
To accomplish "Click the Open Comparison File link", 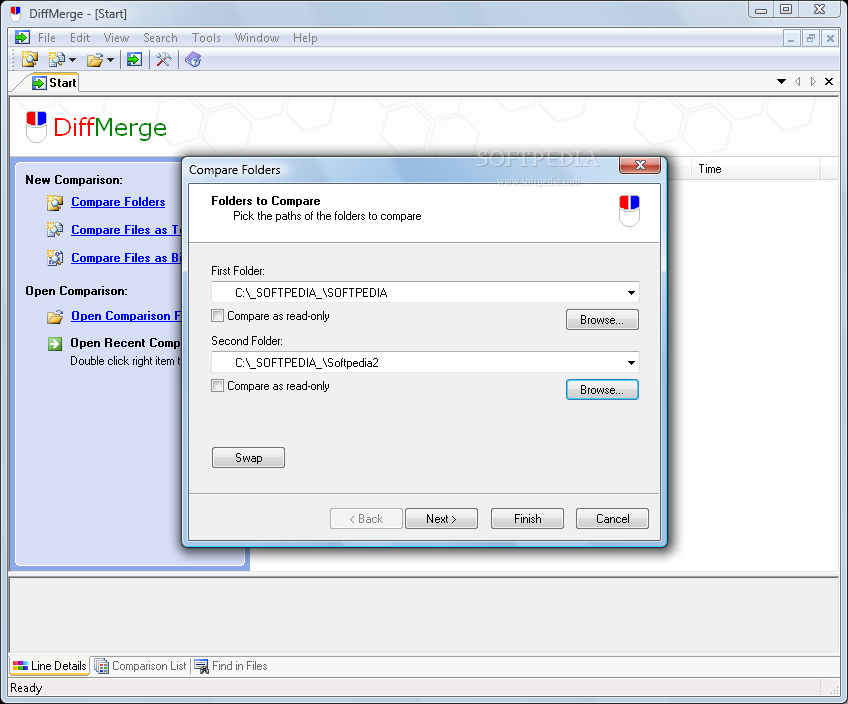I will (127, 316).
